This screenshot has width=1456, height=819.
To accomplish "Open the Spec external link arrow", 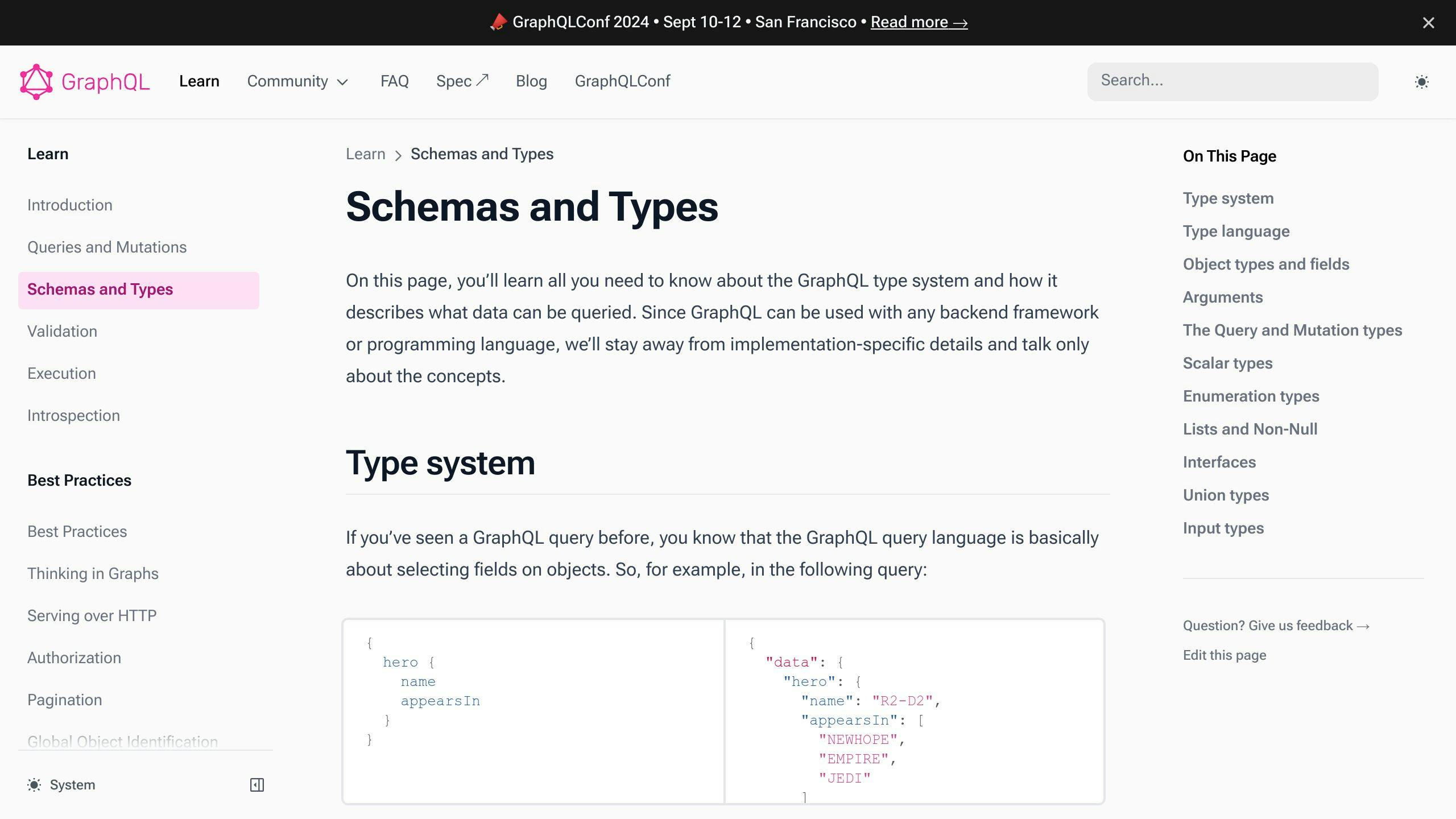I will tap(483, 78).
